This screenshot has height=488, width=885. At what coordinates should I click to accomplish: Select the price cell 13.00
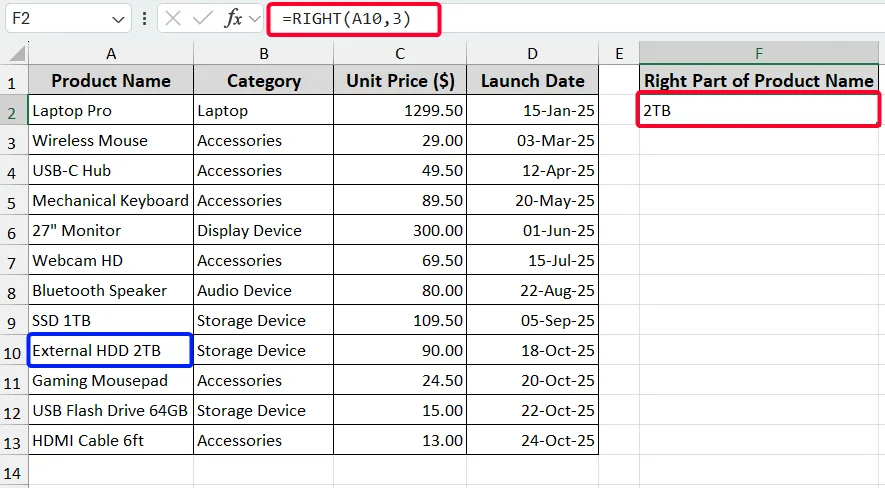point(400,439)
